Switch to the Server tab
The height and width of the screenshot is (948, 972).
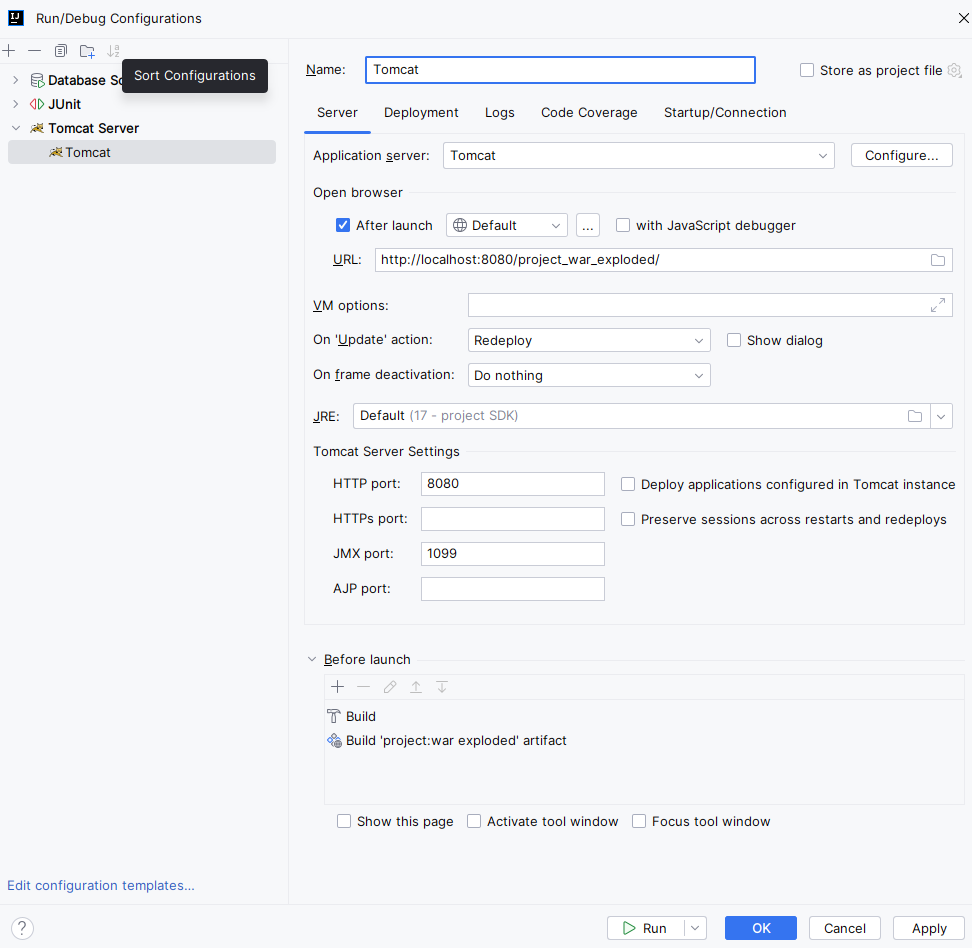[337, 113]
